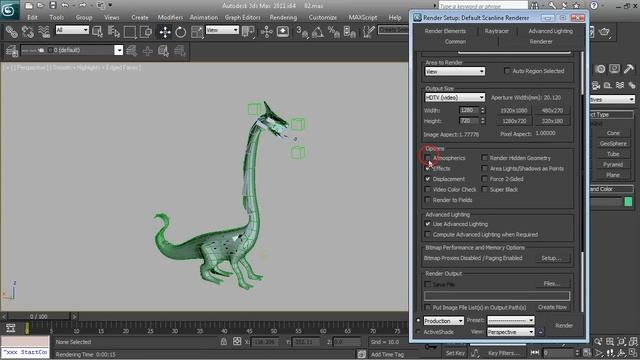Click the Edit Named Selection Sets icon
The width and height of the screenshot is (640, 360).
coord(369,31)
